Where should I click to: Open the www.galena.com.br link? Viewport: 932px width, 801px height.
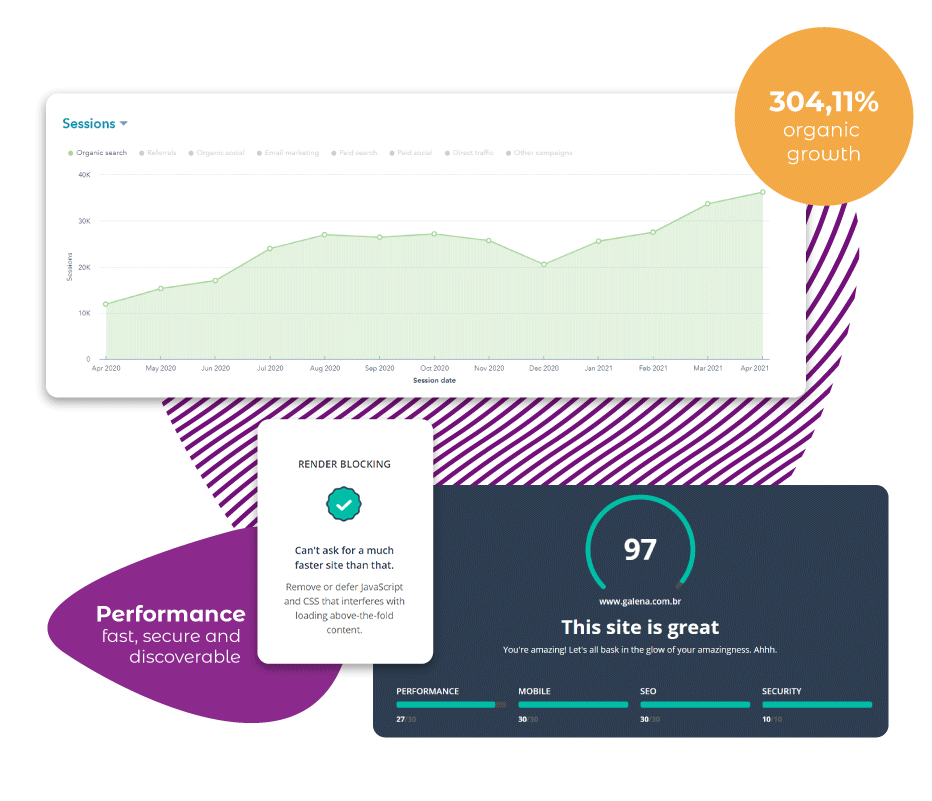[640, 602]
